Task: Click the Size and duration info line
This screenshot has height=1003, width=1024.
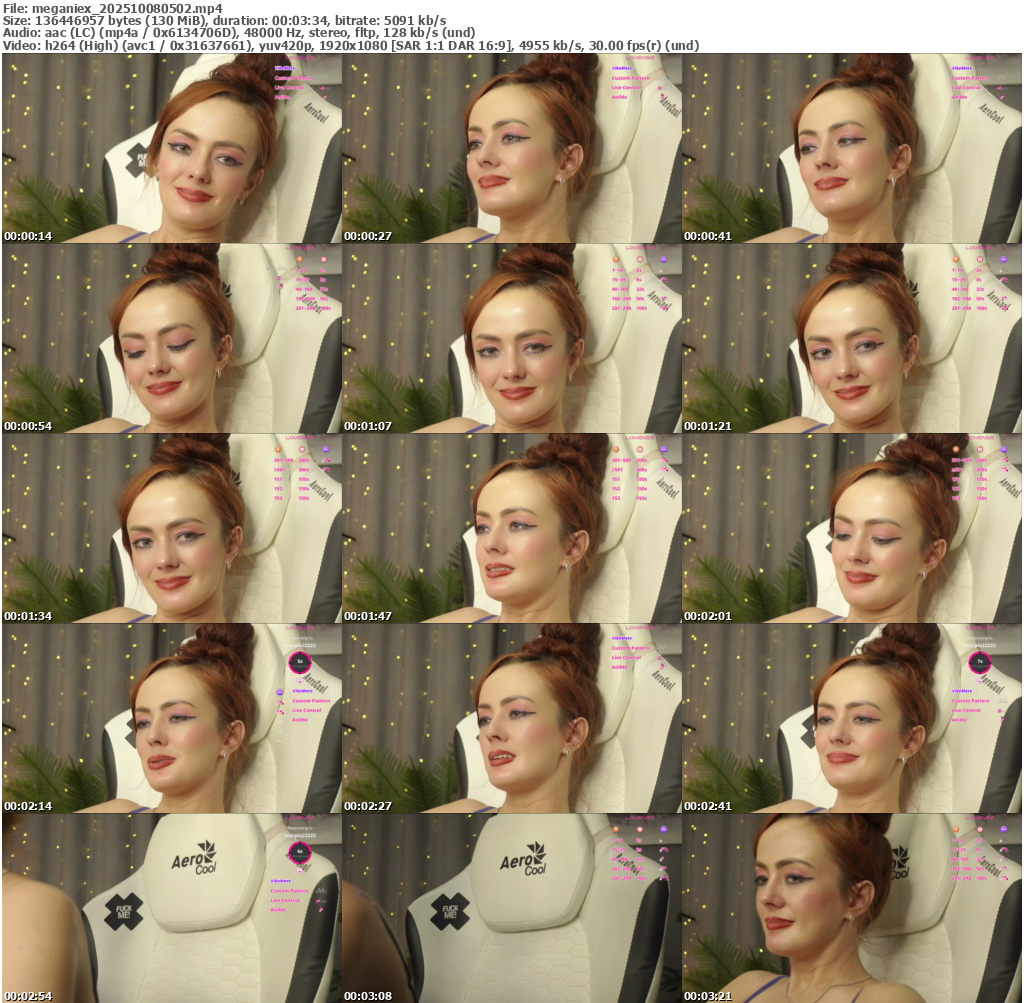Action: click(x=225, y=20)
